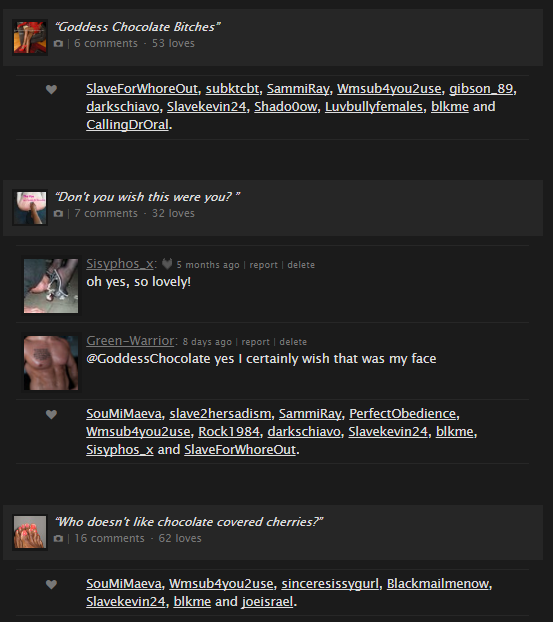
Task: Click the heart icon beside the SouMiMaeva, Wmsub4you2use loves list
Action: (51, 585)
